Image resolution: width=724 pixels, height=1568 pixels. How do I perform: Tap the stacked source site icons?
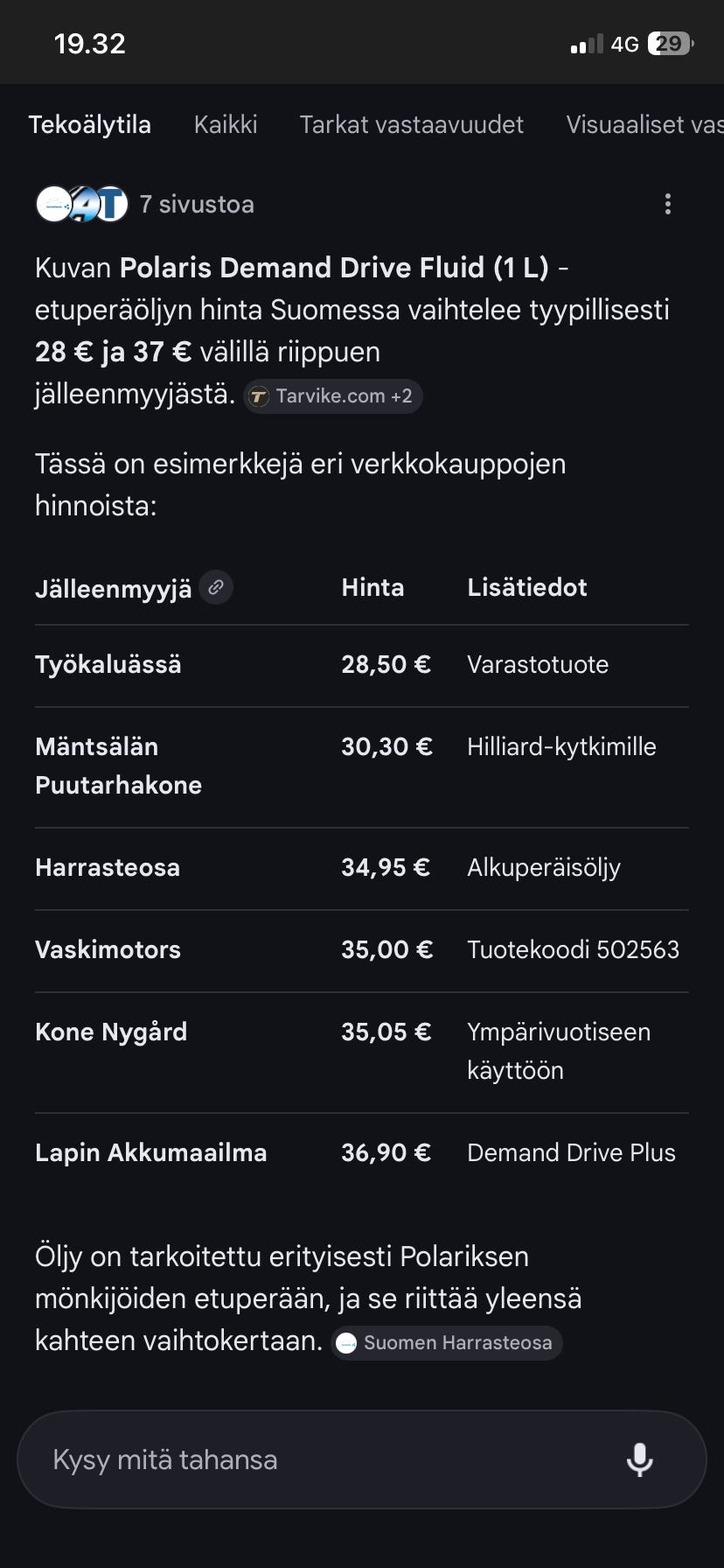coord(82,204)
